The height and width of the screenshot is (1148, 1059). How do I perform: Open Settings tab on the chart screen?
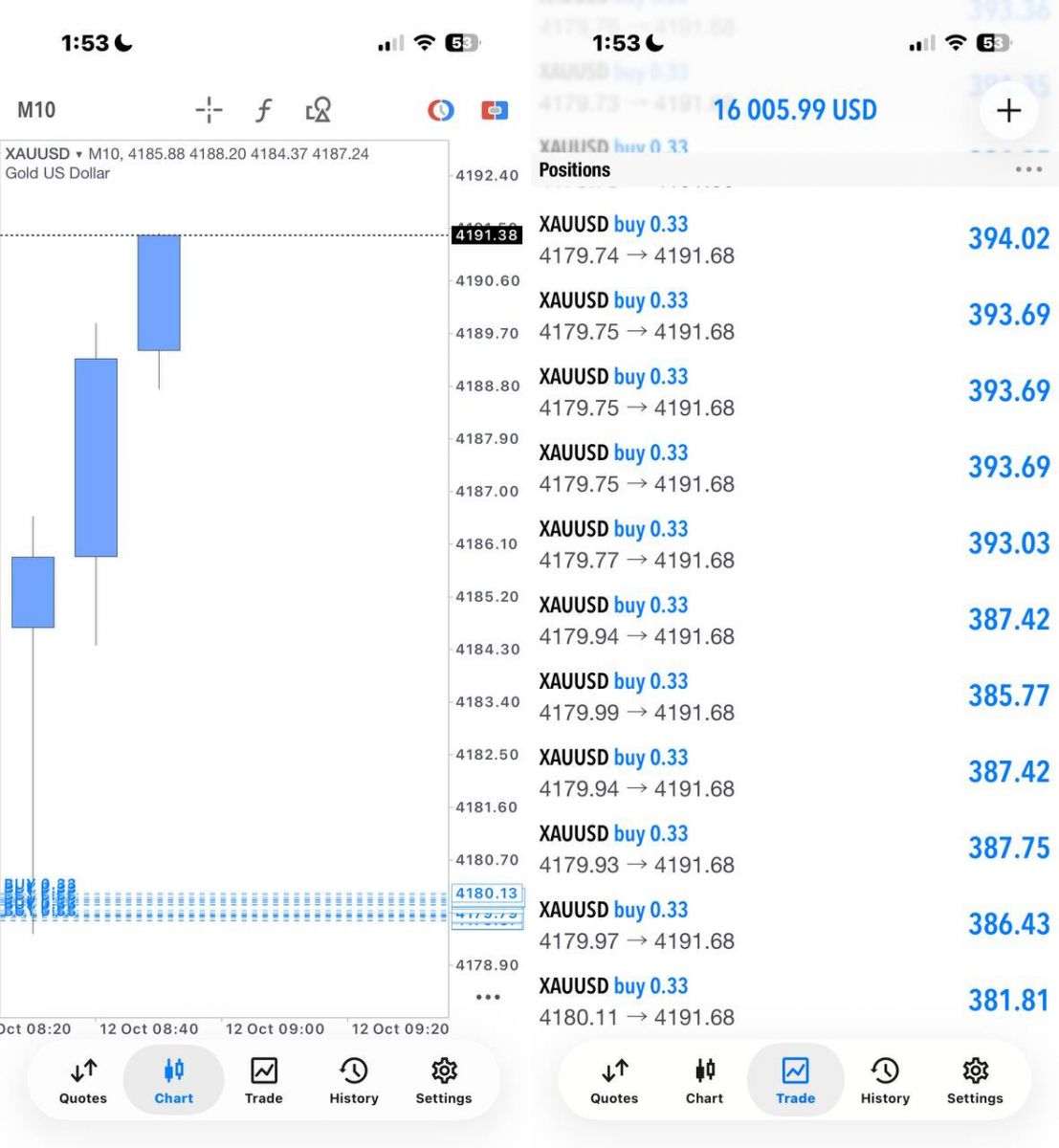coord(444,1081)
